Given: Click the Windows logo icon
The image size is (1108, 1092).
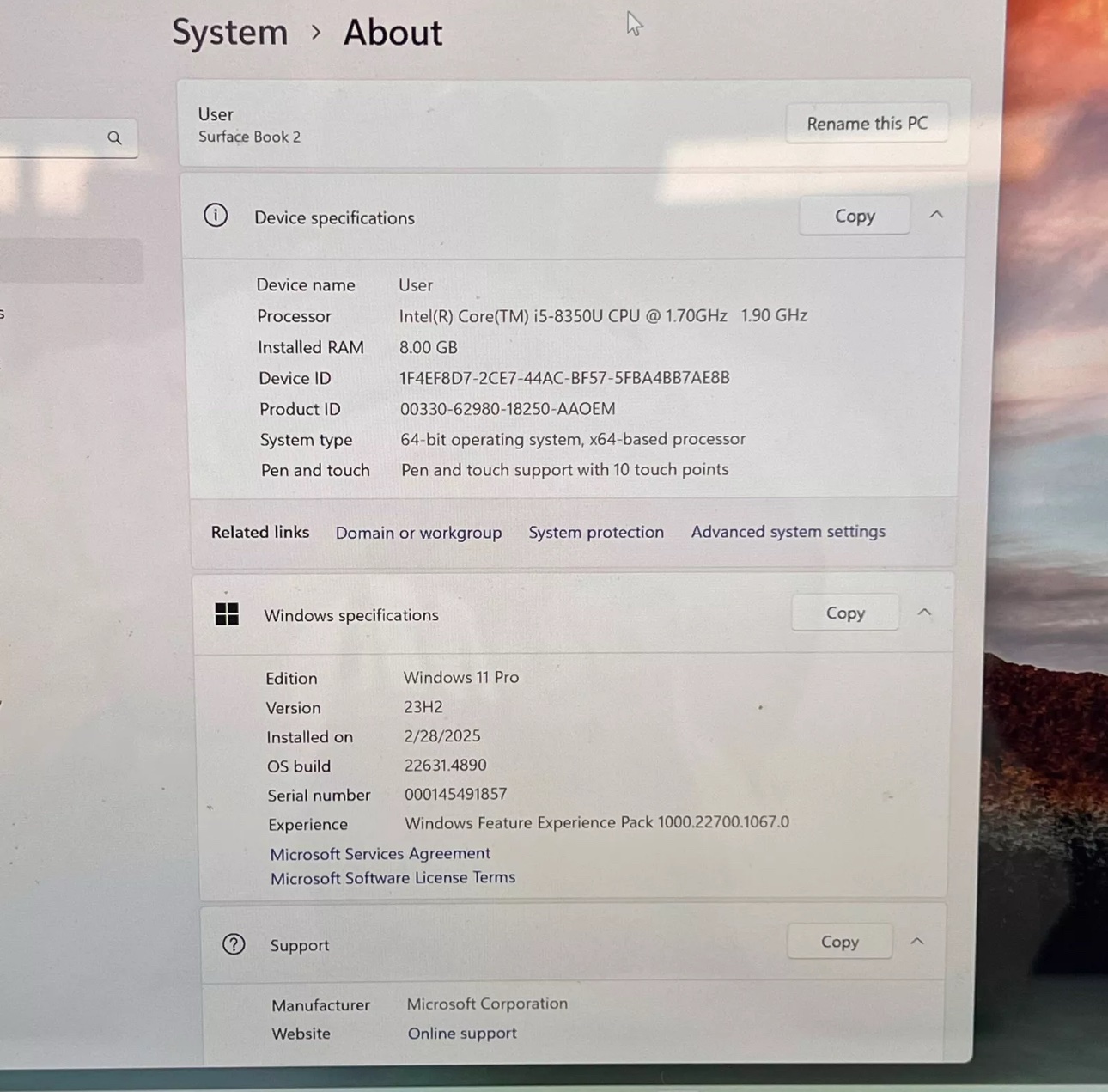Looking at the screenshot, I should [227, 613].
